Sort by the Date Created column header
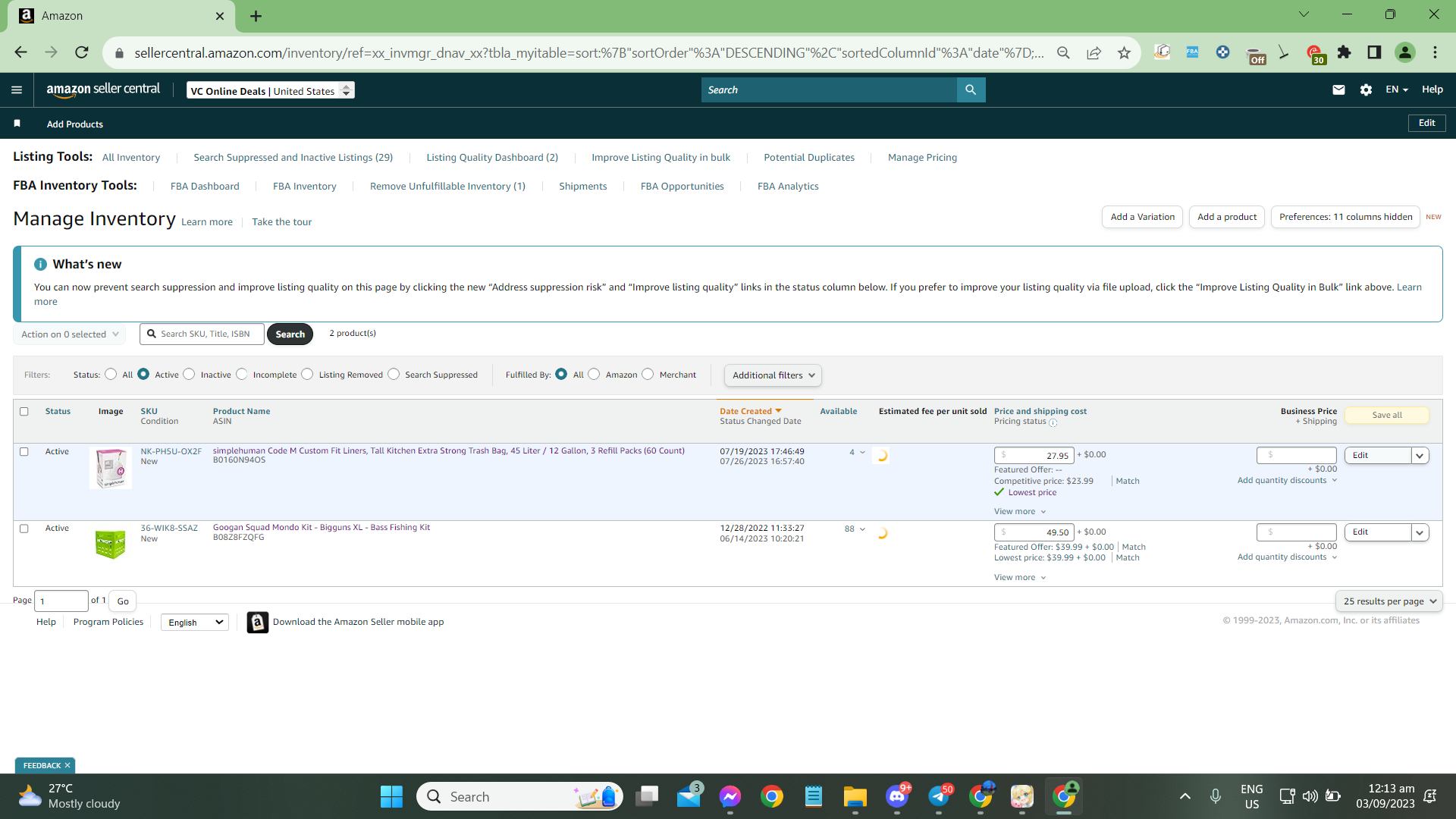1456x819 pixels. (750, 412)
